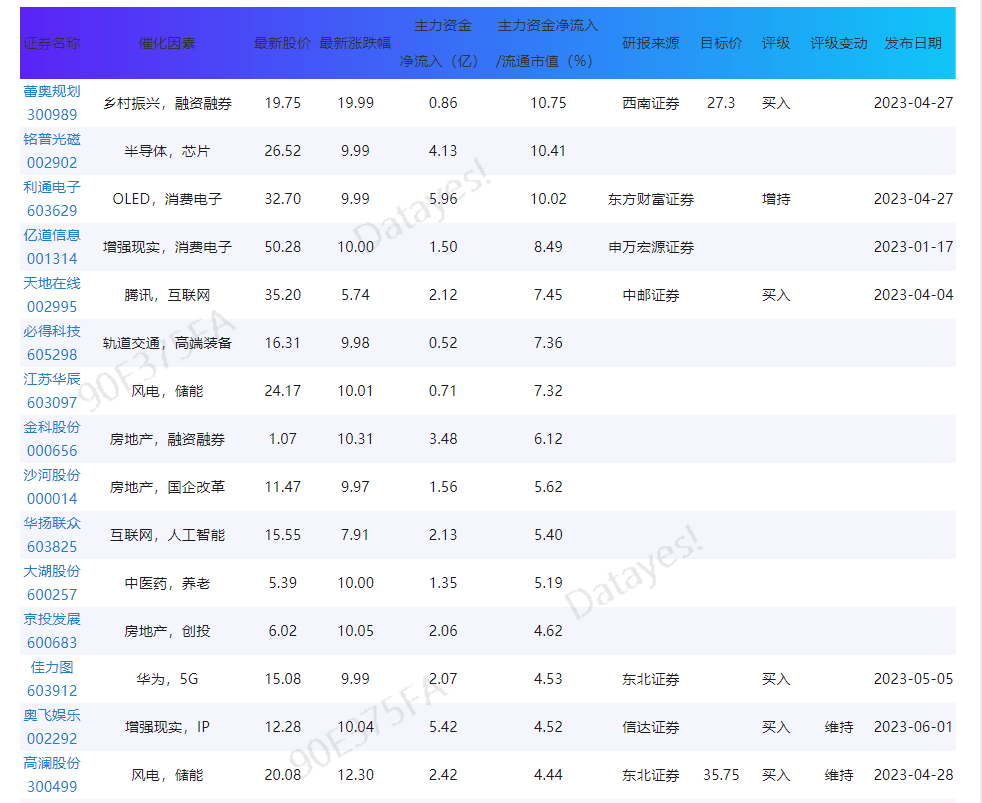Click the 最新股价 column header
The image size is (982, 803).
click(x=282, y=43)
